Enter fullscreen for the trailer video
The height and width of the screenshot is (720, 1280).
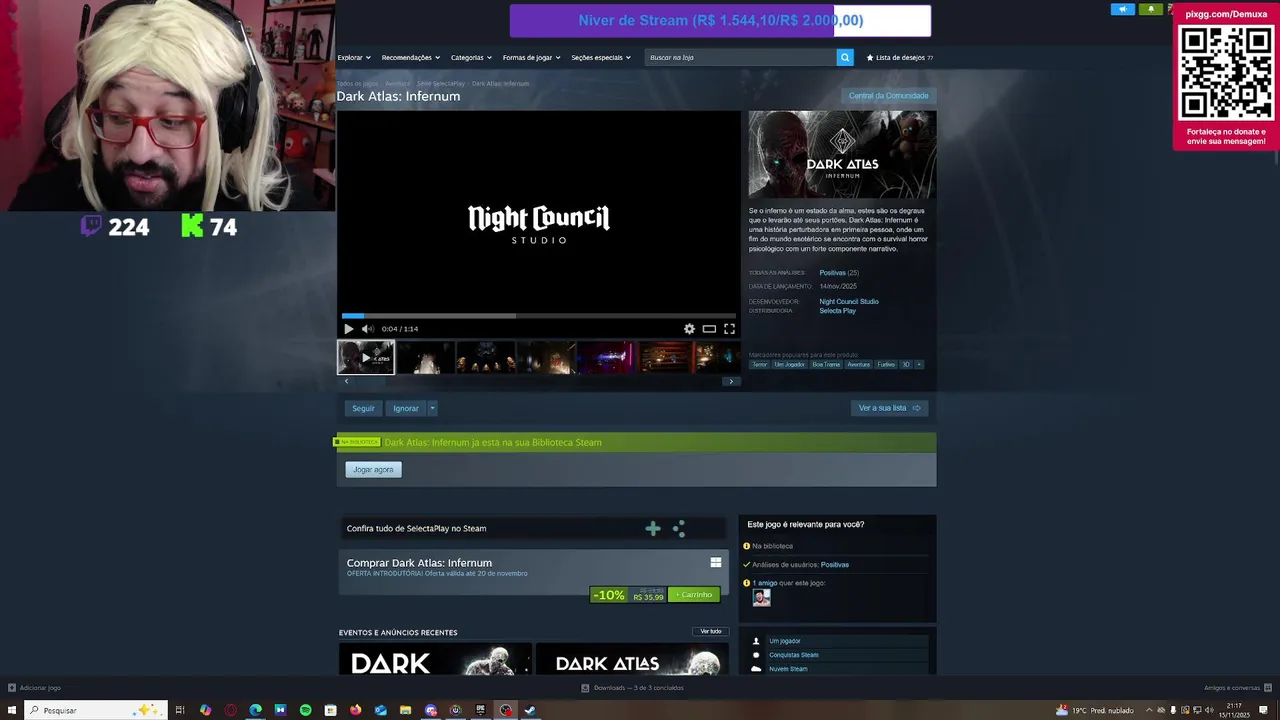pyautogui.click(x=729, y=329)
